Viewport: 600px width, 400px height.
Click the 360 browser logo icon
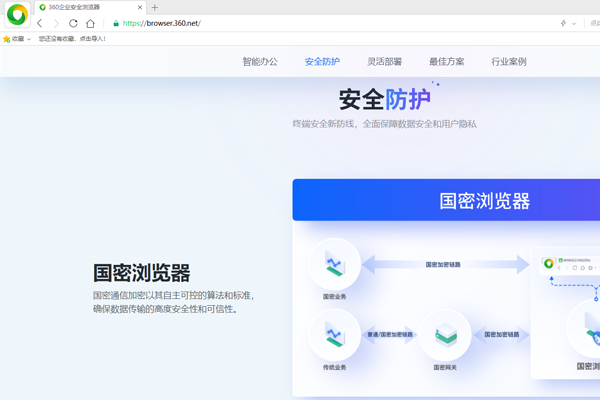(17, 15)
